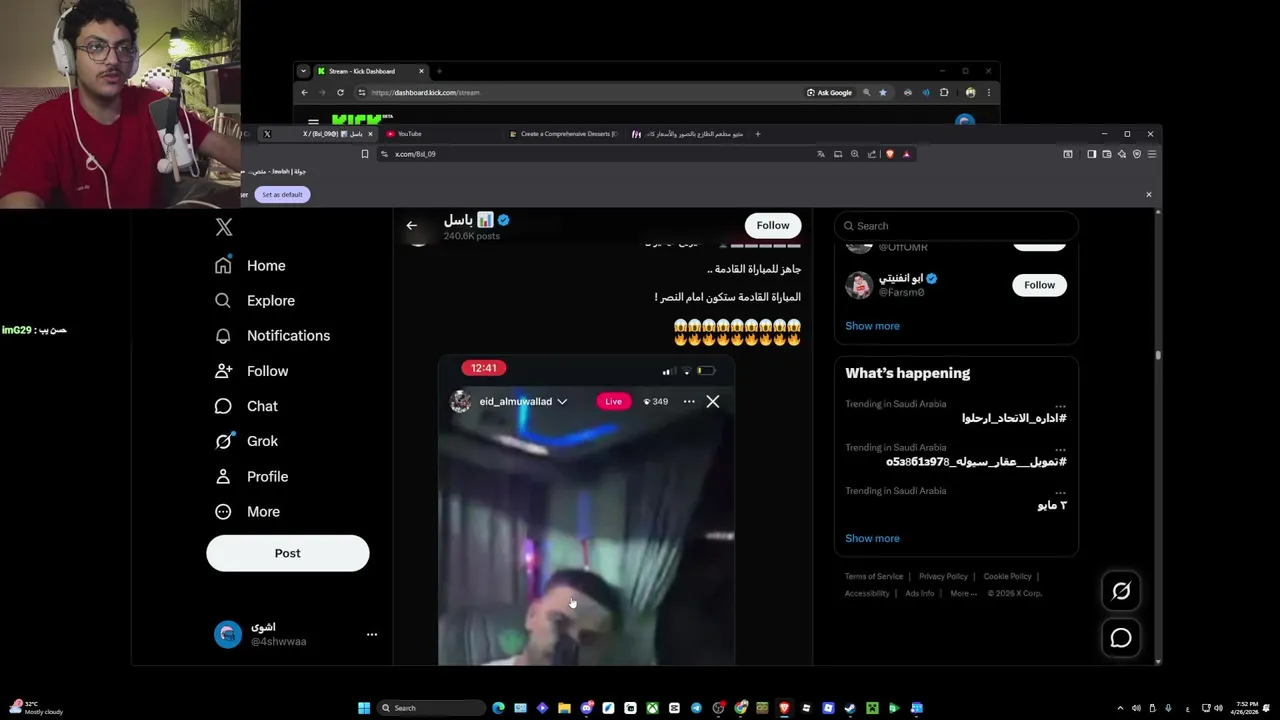The image size is (1280, 720).
Task: Open the first trending hashtag ارحلوا
Action: pyautogui.click(x=1014, y=418)
